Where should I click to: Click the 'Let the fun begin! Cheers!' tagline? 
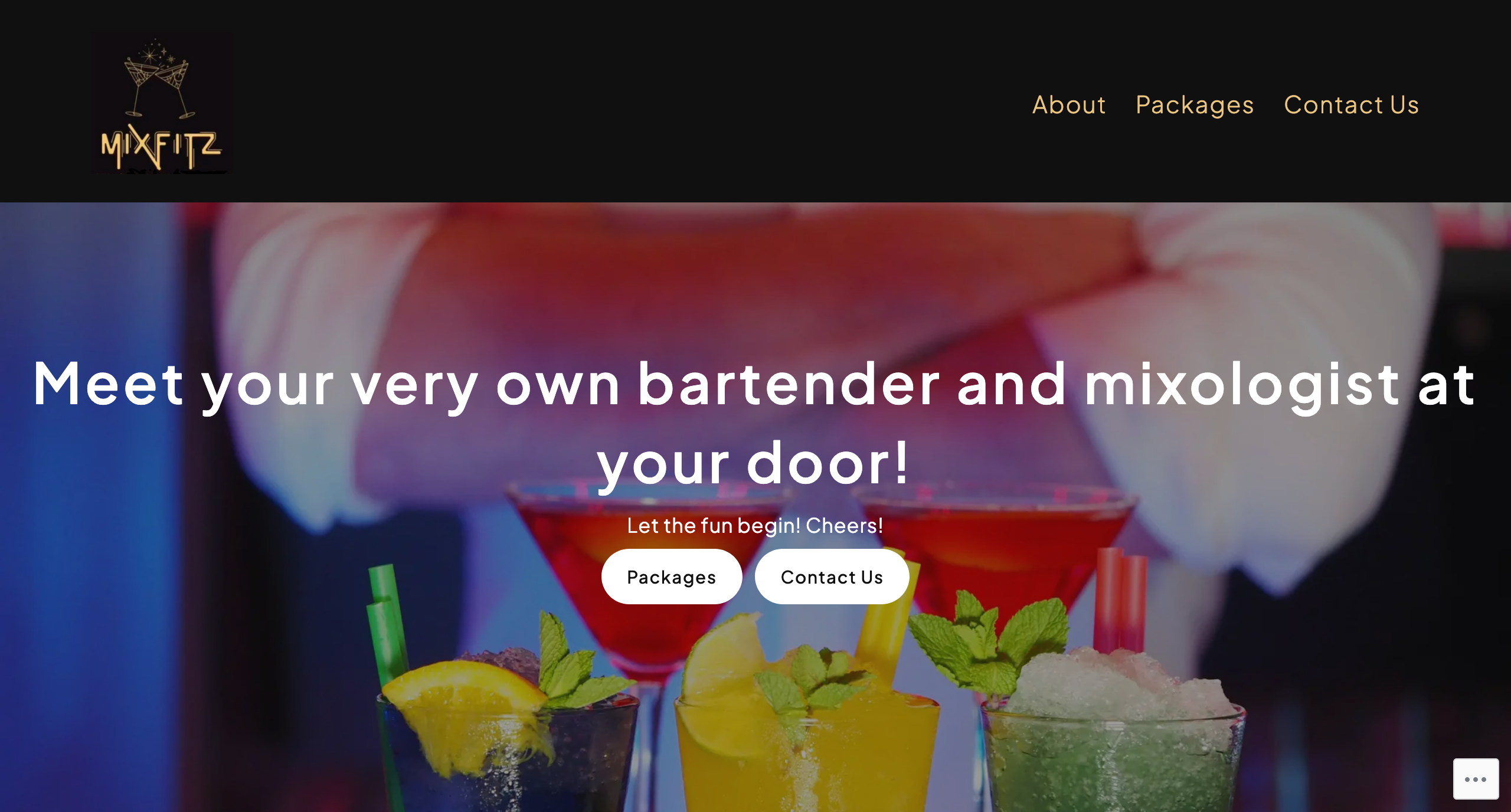(755, 525)
